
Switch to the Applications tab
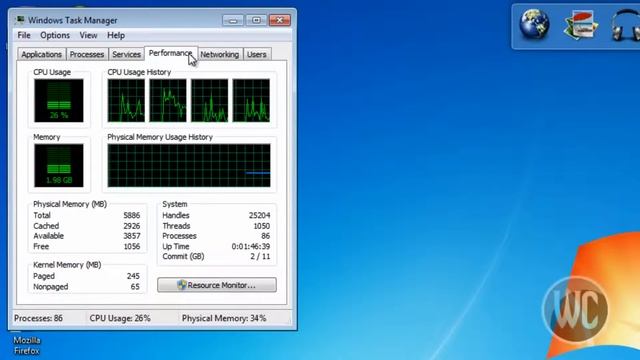click(x=41, y=54)
